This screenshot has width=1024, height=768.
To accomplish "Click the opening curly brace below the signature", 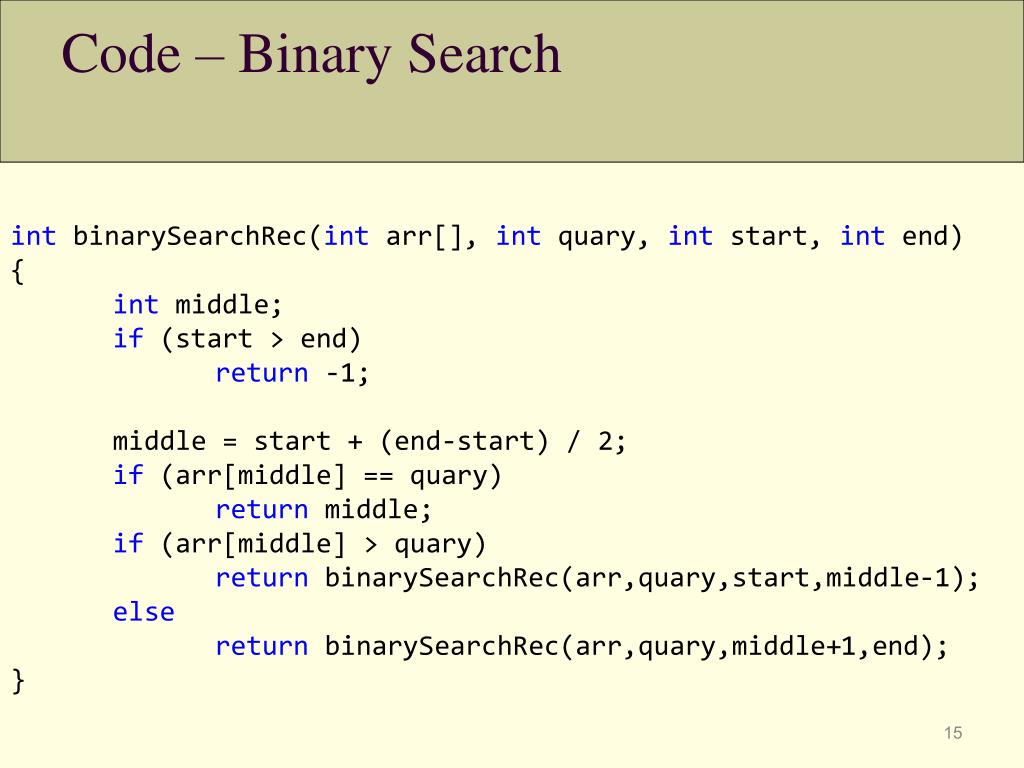I will pos(18,271).
